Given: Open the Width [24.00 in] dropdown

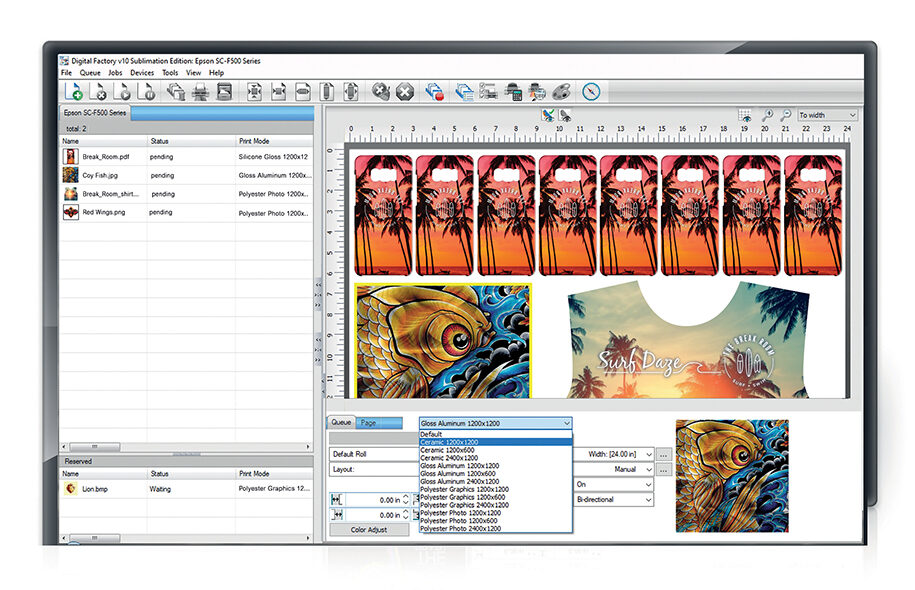Looking at the screenshot, I should tap(613, 454).
